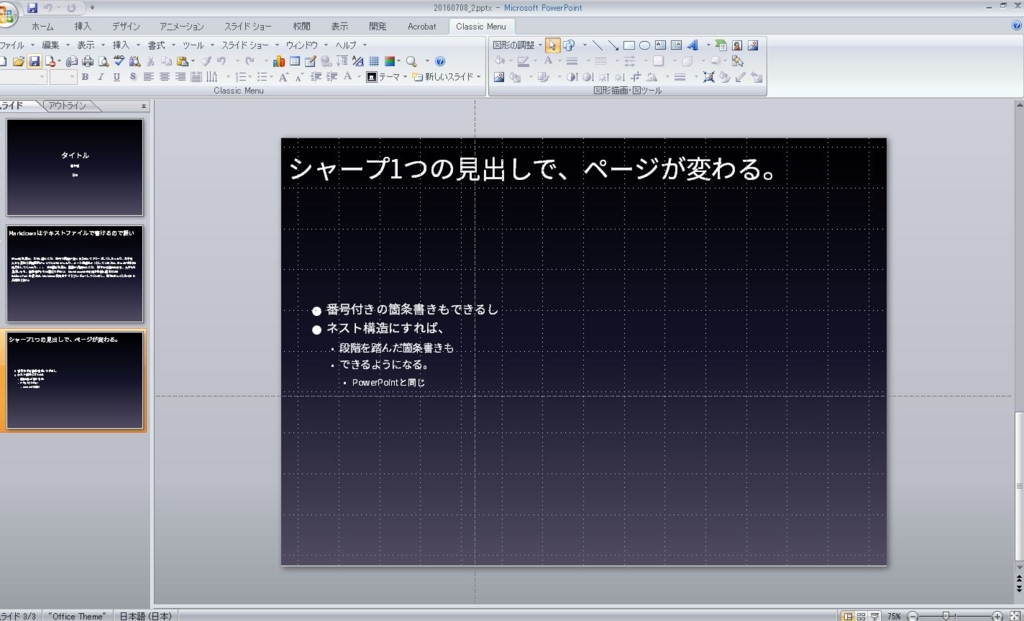Open the Acrobat ribbon tab
The width and height of the screenshot is (1024, 621).
click(x=421, y=26)
